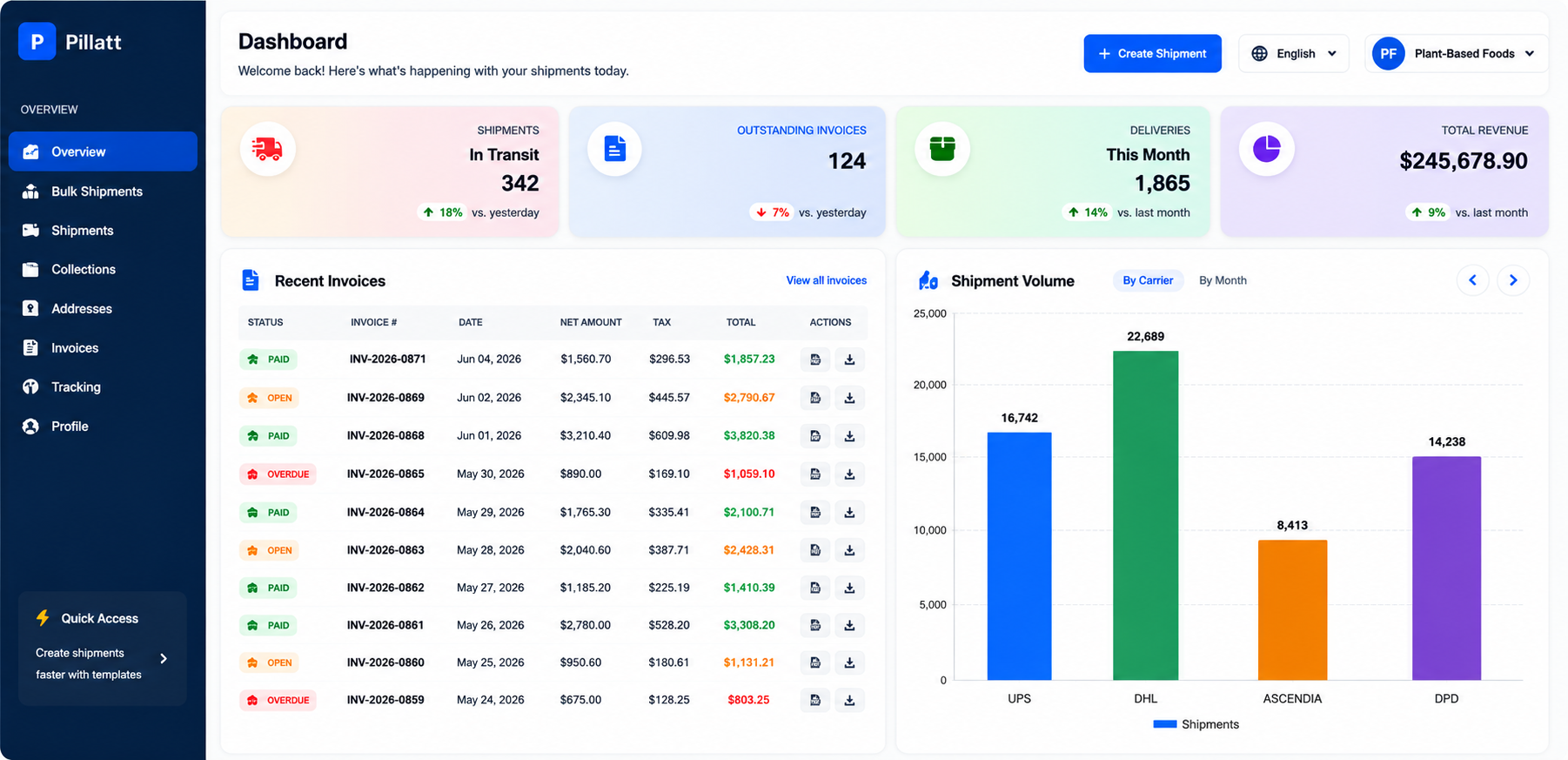Image resolution: width=1568 pixels, height=760 pixels.
Task: Download invoice INV-2026-0871
Action: coord(849,360)
